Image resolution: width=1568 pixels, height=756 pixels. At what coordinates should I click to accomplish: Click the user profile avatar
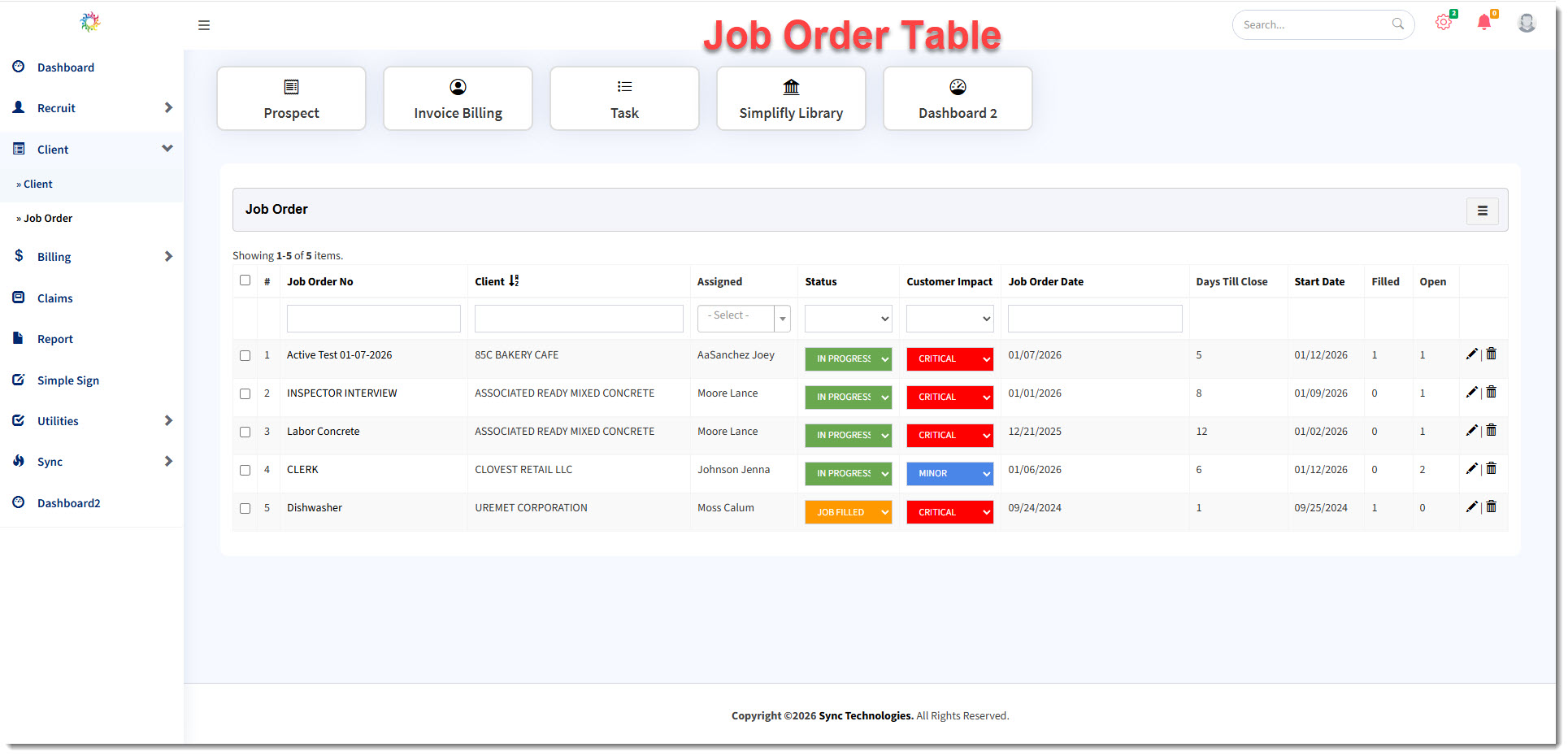pyautogui.click(x=1527, y=24)
